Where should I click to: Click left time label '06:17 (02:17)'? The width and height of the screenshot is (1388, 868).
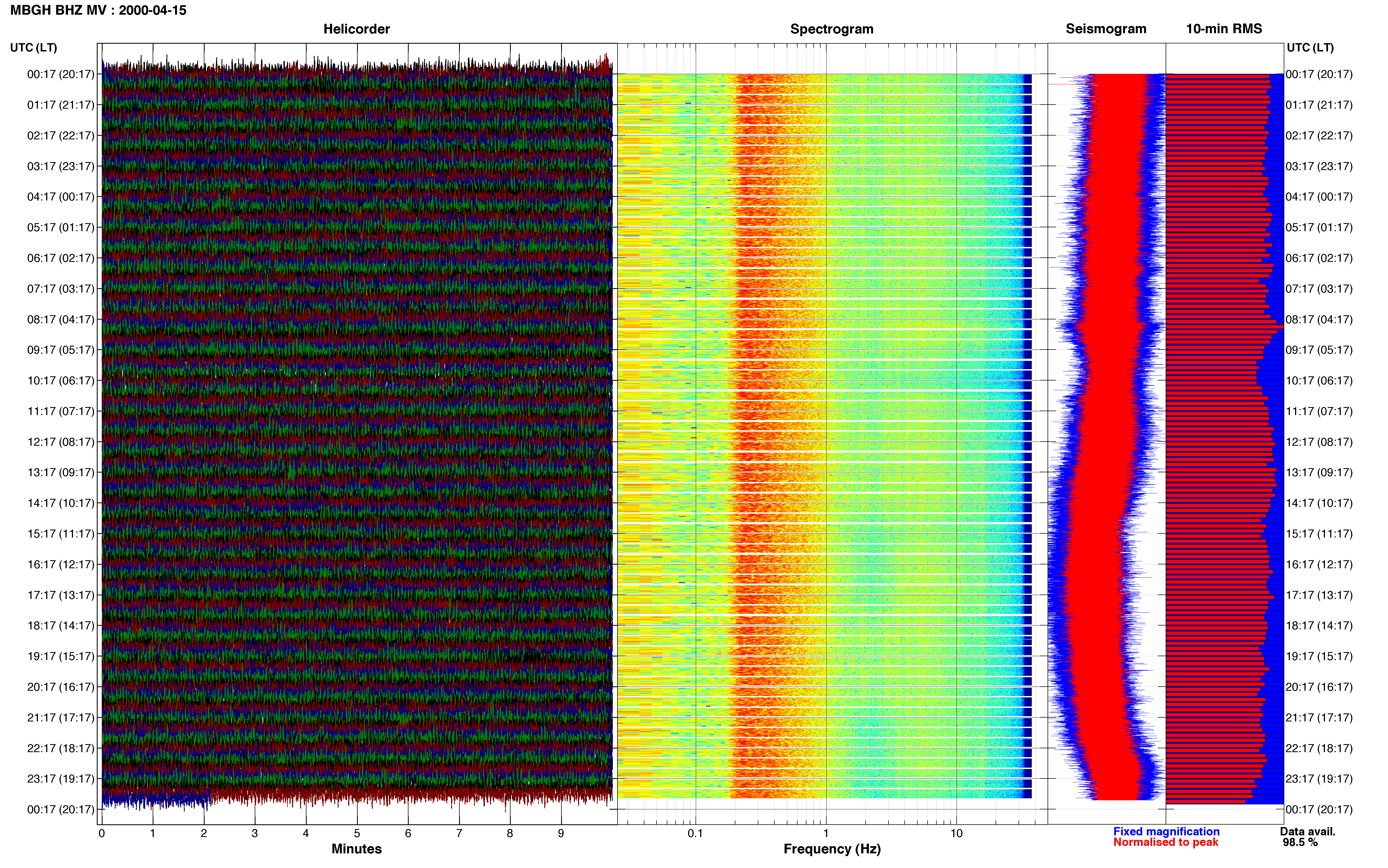coord(61,258)
